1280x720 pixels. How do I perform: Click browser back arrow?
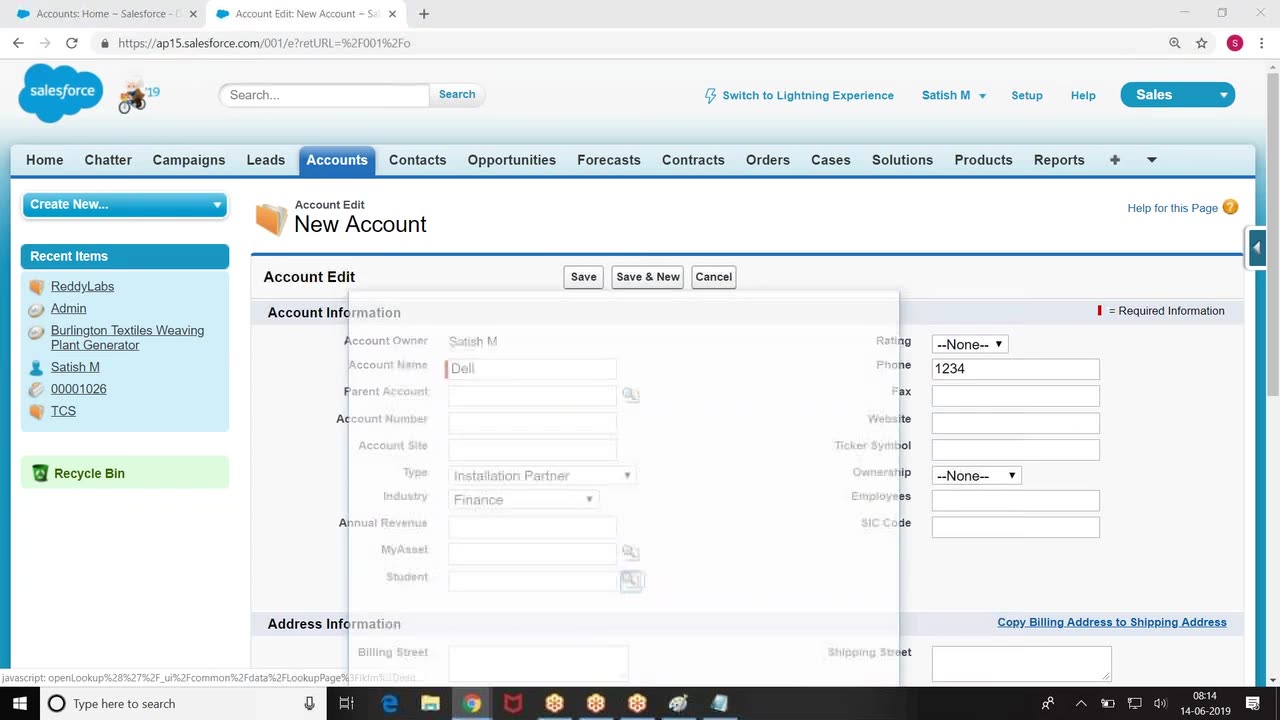click(18, 43)
